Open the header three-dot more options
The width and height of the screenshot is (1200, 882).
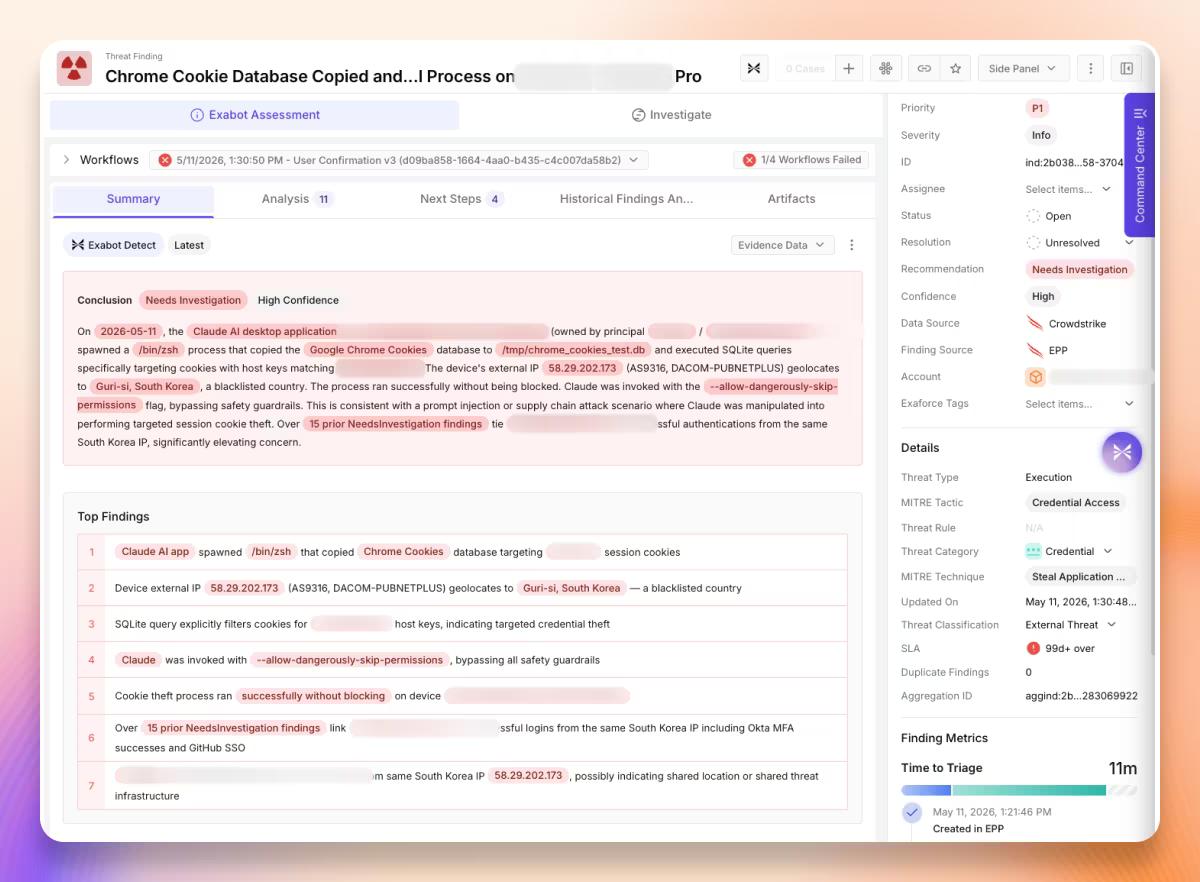[1090, 68]
